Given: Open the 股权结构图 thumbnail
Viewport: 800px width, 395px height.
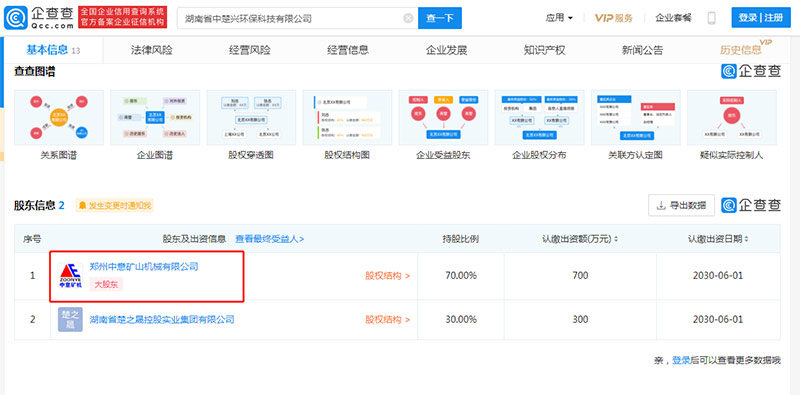Looking at the screenshot, I should pos(347,118).
